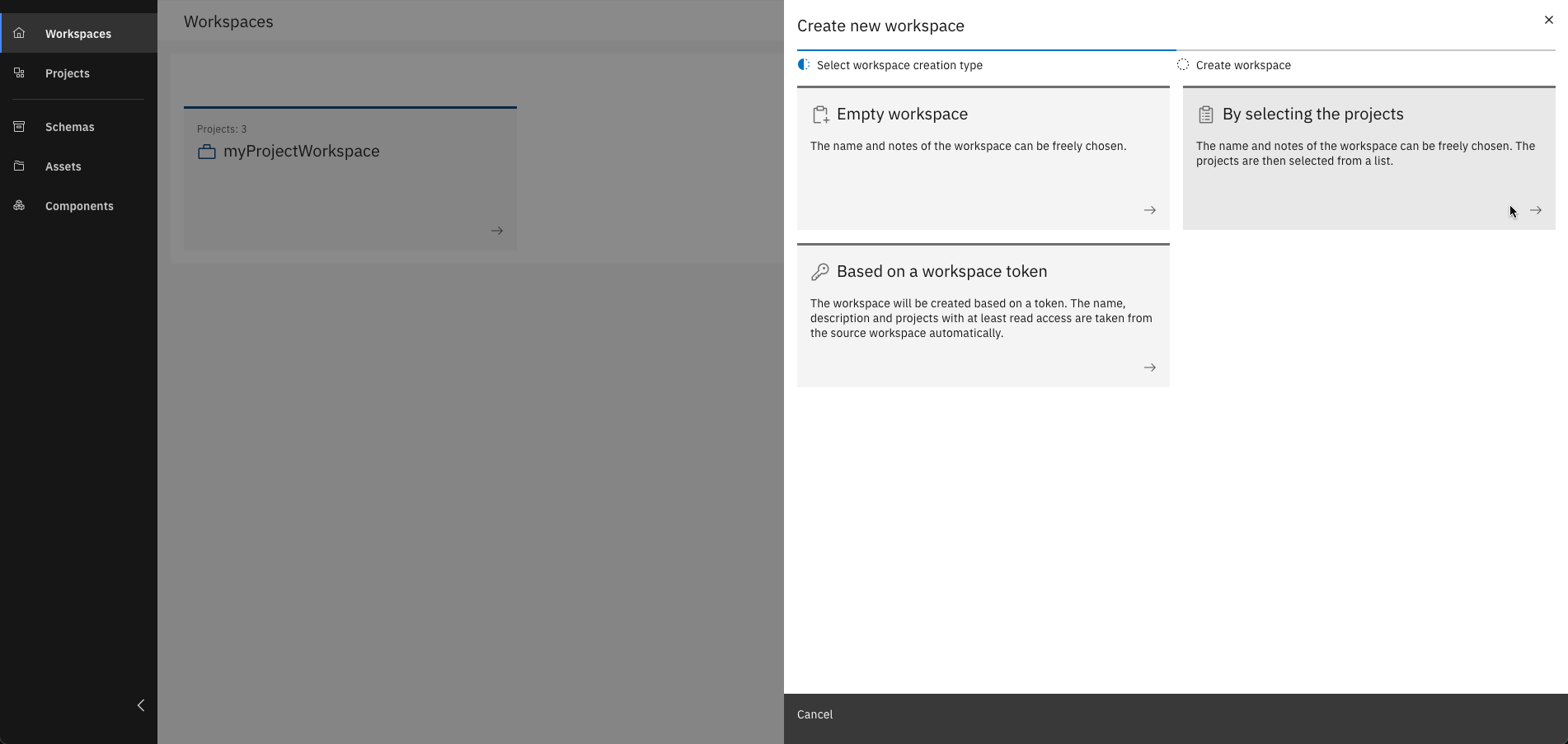Select the 'Select workspace creation type' step indicator
The image size is (1568, 744).
[x=804, y=64]
